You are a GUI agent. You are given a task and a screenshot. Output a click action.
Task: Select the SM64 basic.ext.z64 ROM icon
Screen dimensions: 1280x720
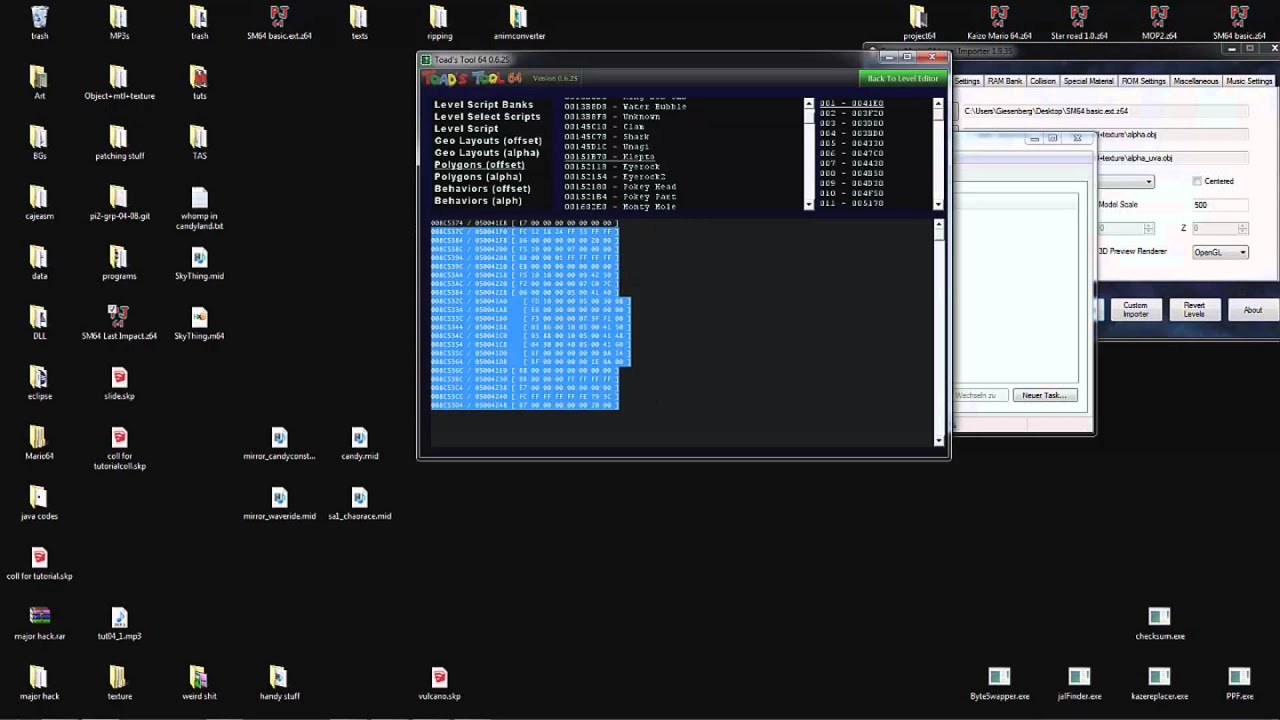(x=279, y=17)
